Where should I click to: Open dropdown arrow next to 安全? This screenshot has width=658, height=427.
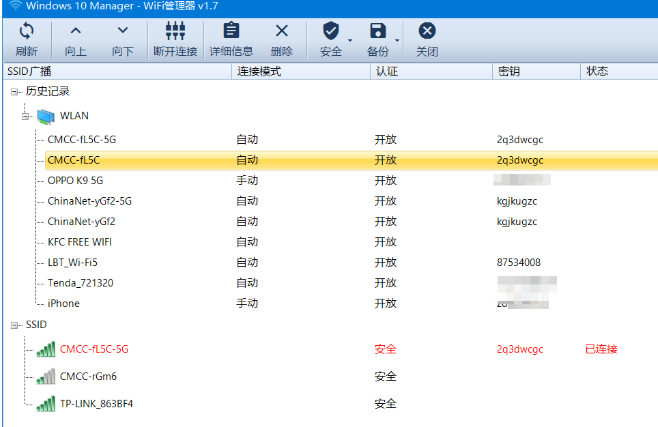coord(350,41)
